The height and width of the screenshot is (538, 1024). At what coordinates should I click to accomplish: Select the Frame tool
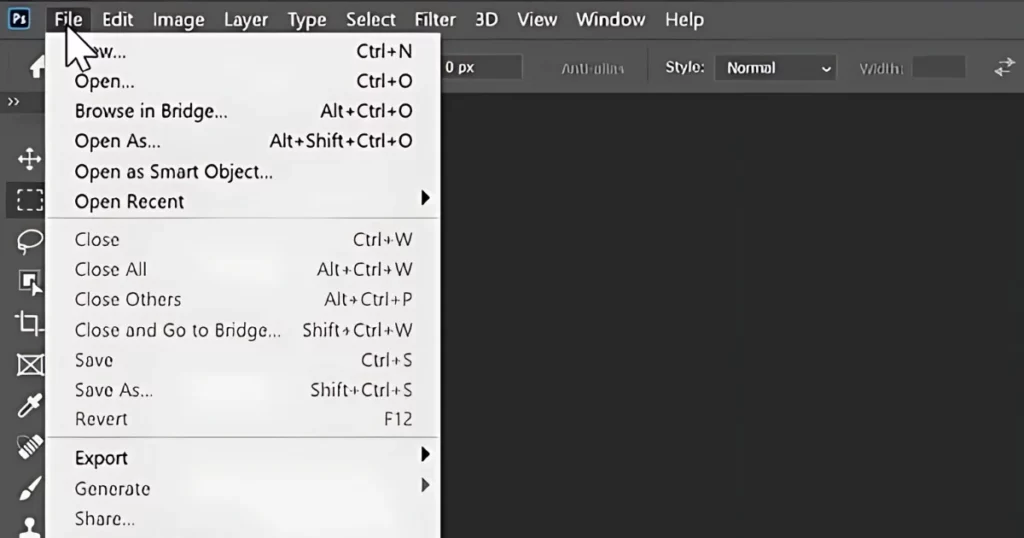pos(30,364)
